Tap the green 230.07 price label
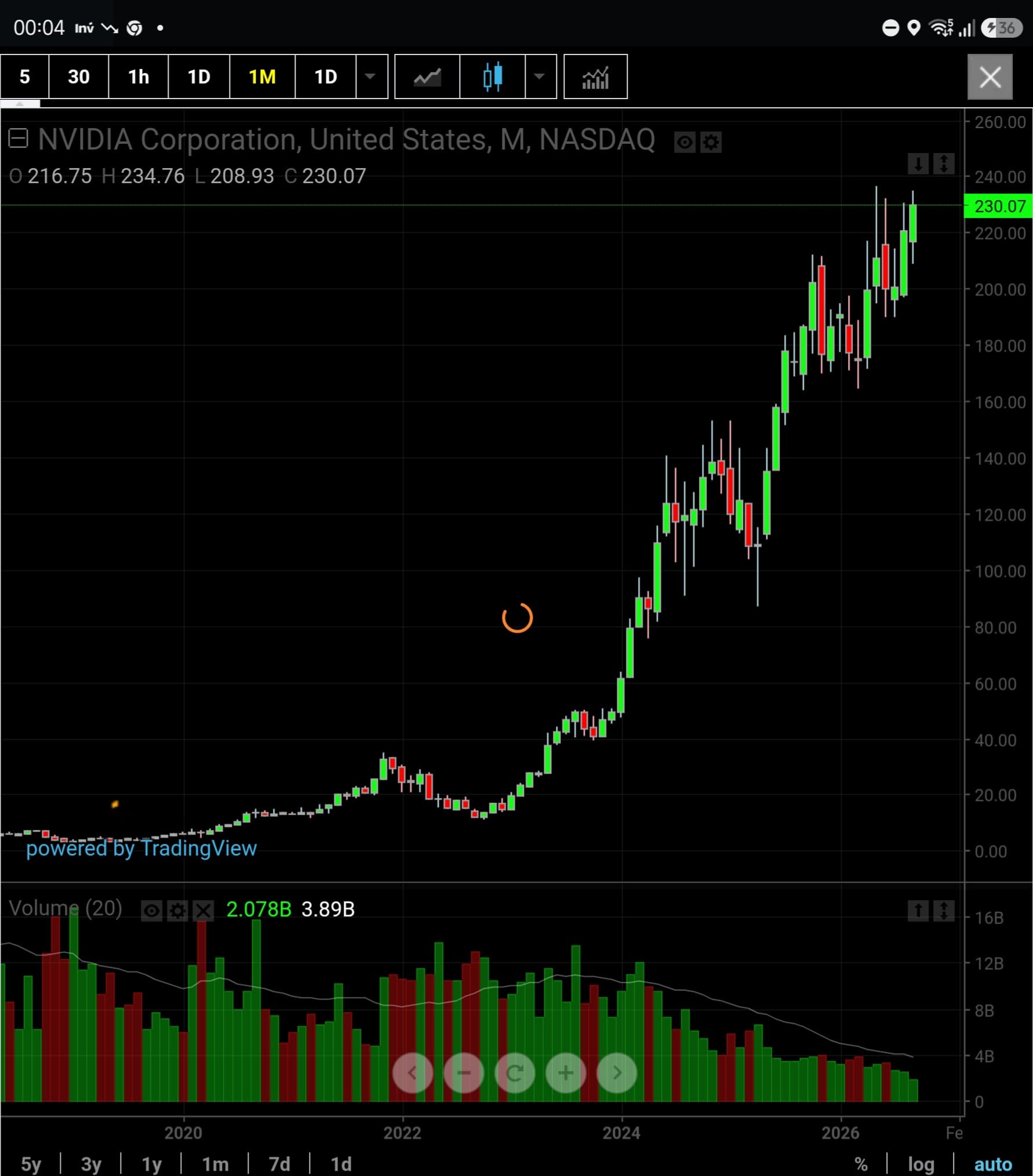The image size is (1033, 1176). (998, 206)
